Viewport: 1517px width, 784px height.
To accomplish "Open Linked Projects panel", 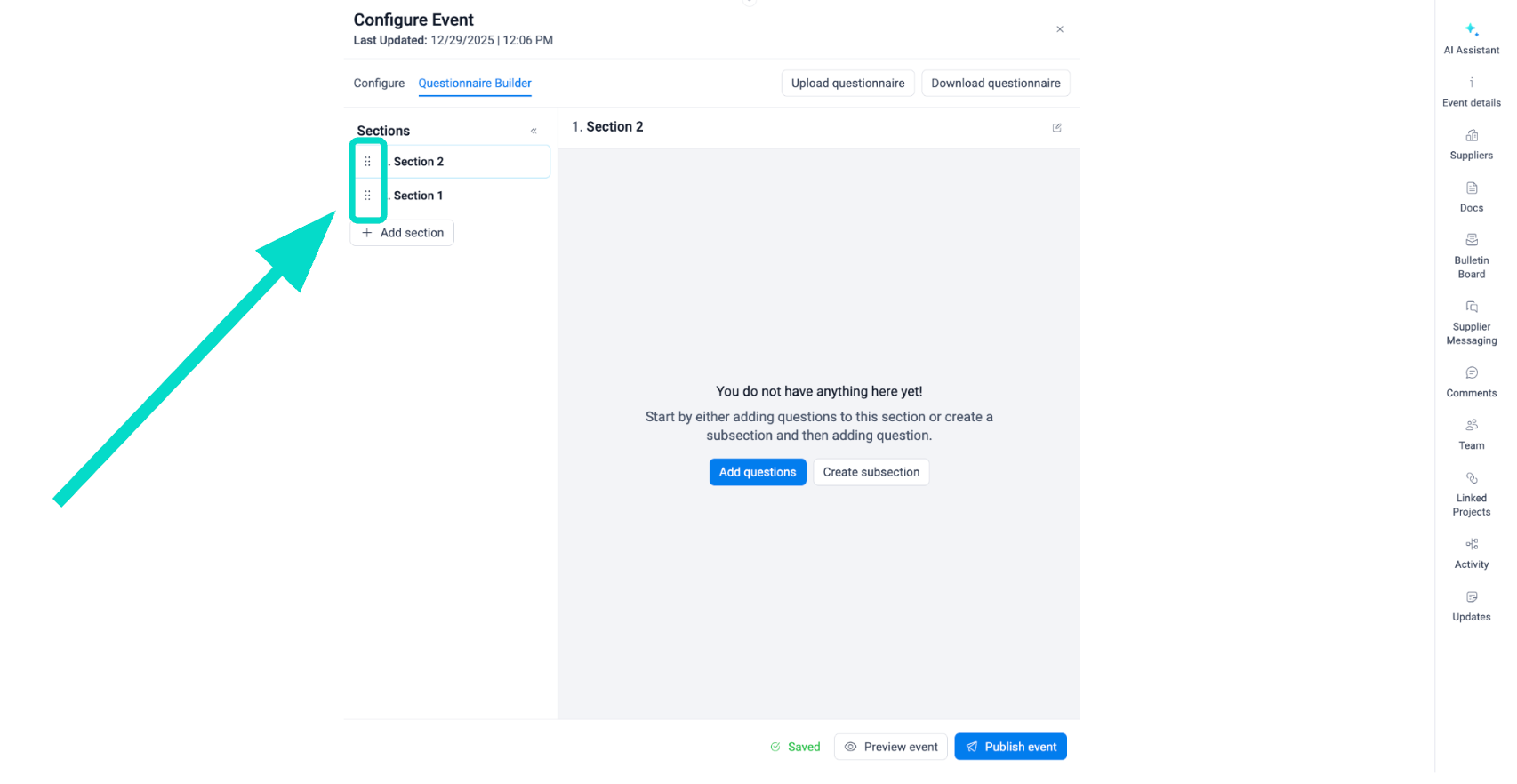I will [x=1471, y=493].
